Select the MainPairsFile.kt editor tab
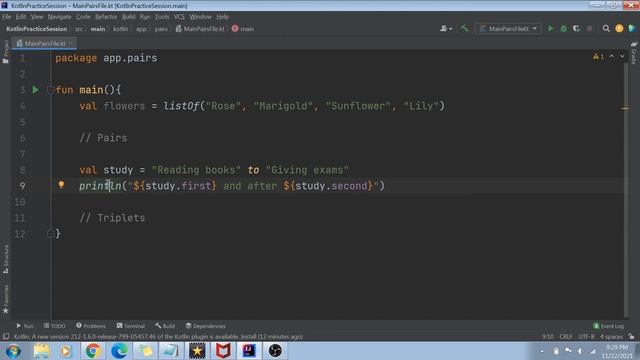 44,43
